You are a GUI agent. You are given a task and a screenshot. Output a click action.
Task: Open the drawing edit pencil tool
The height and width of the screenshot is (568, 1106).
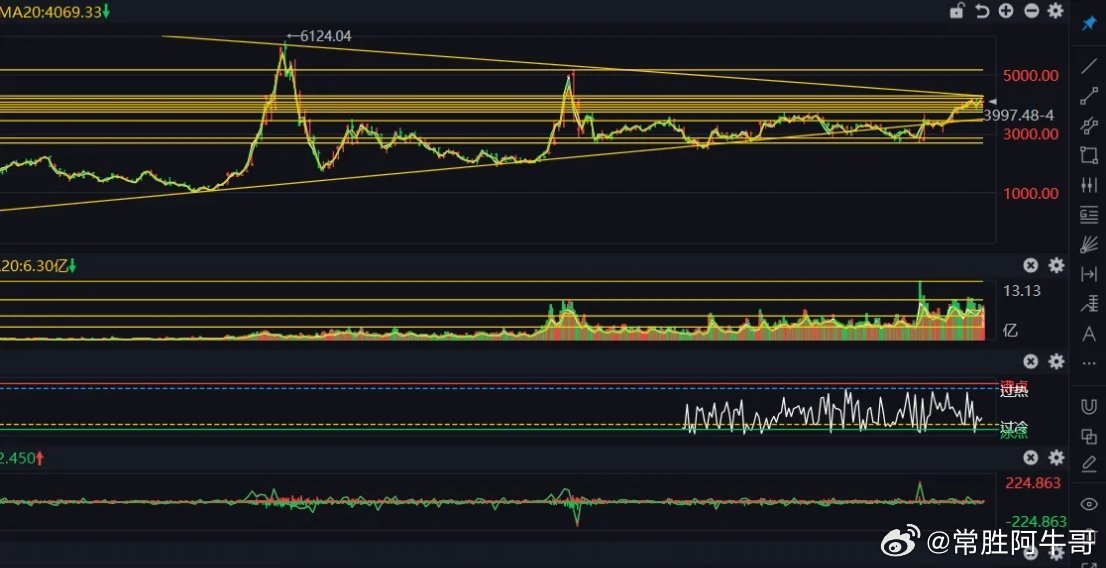1089,464
